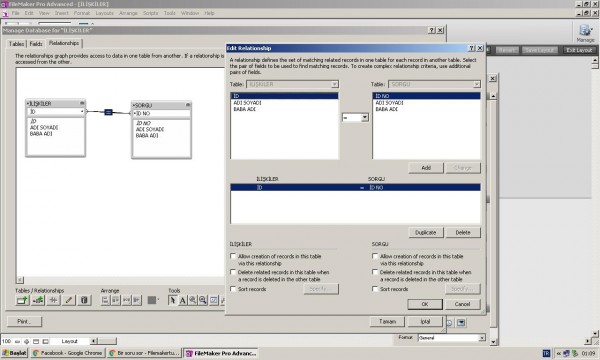
Task: Select the ID = ID NO relationship row
Action: pyautogui.click(x=355, y=187)
